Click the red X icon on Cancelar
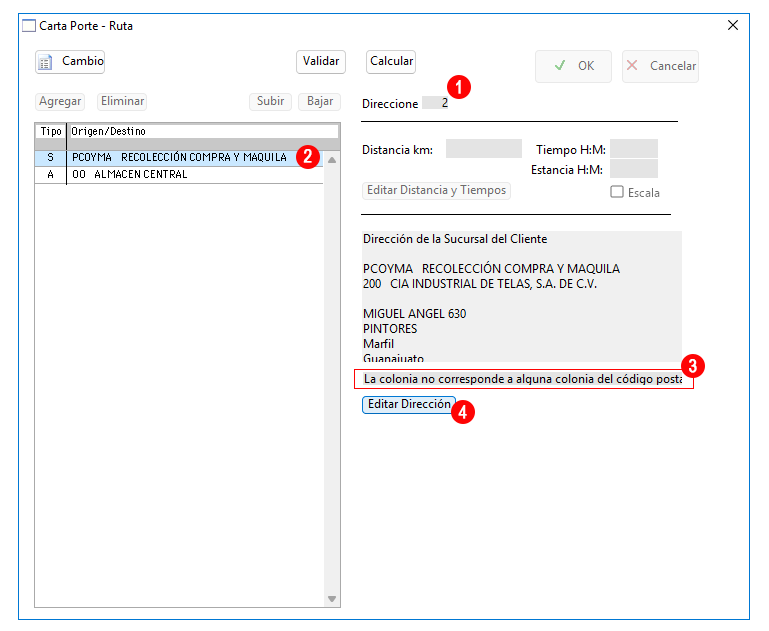769x631 pixels. click(x=632, y=65)
